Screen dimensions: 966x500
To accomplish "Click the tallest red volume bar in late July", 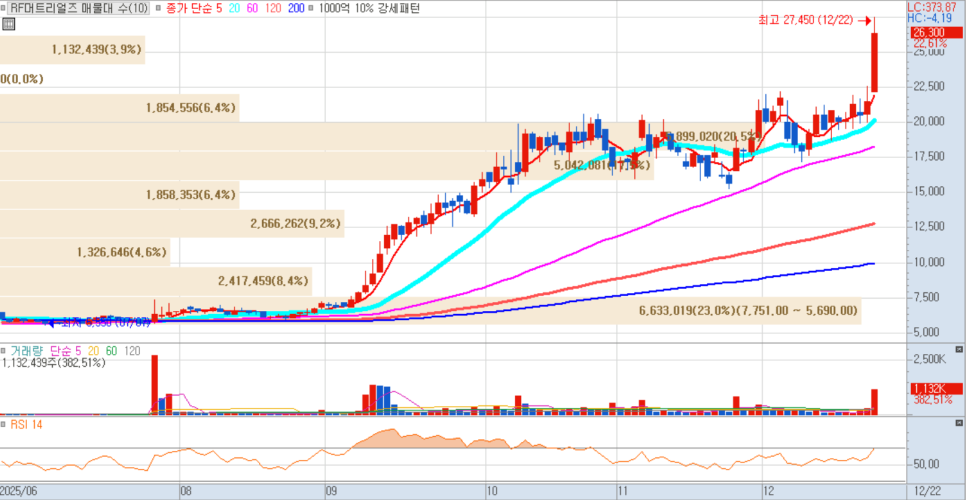I will [155, 385].
